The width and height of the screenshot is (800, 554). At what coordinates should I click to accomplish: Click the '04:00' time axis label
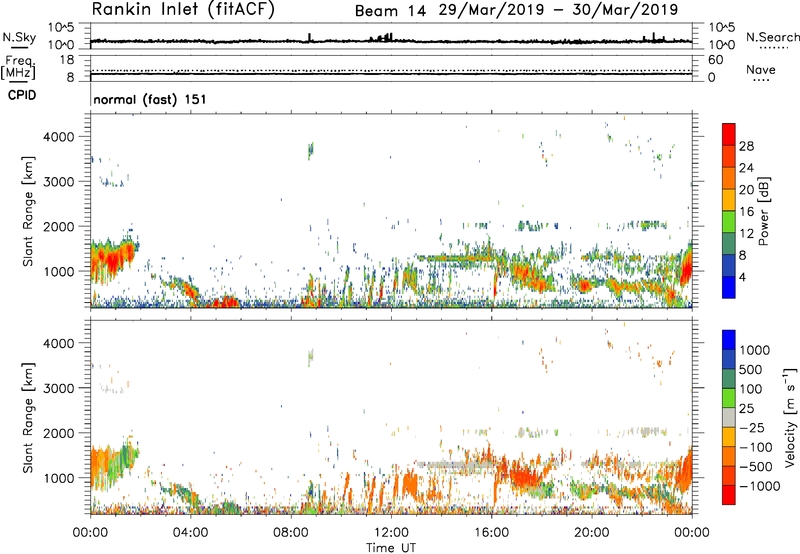[x=190, y=533]
